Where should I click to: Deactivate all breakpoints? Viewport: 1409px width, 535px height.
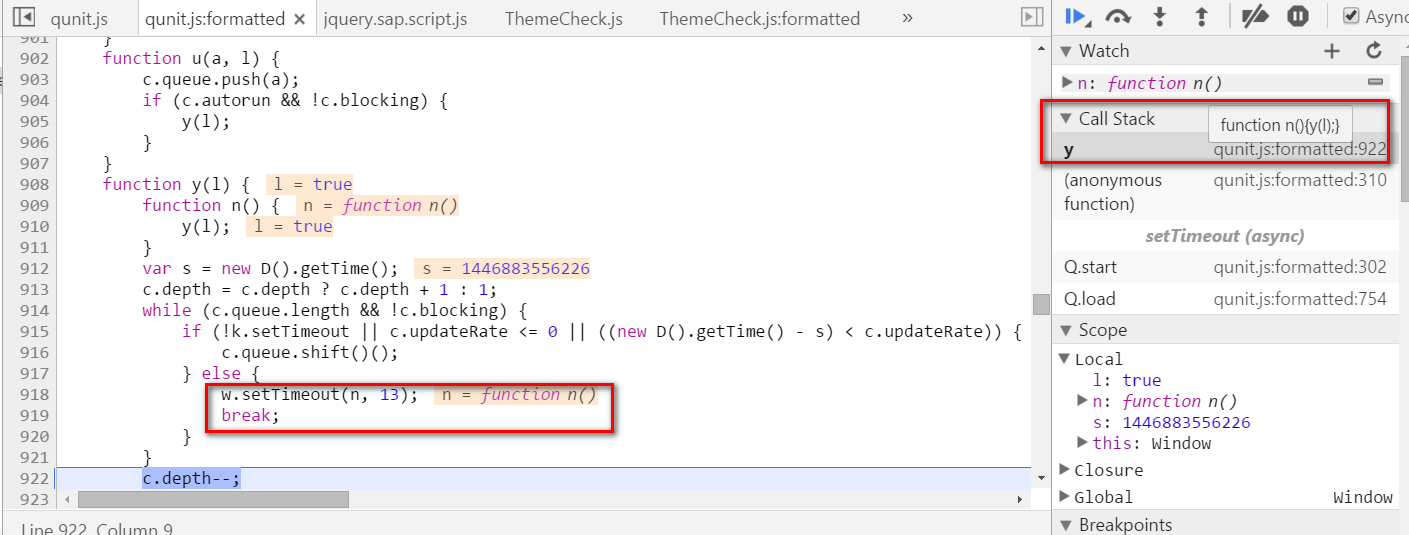pos(1255,16)
